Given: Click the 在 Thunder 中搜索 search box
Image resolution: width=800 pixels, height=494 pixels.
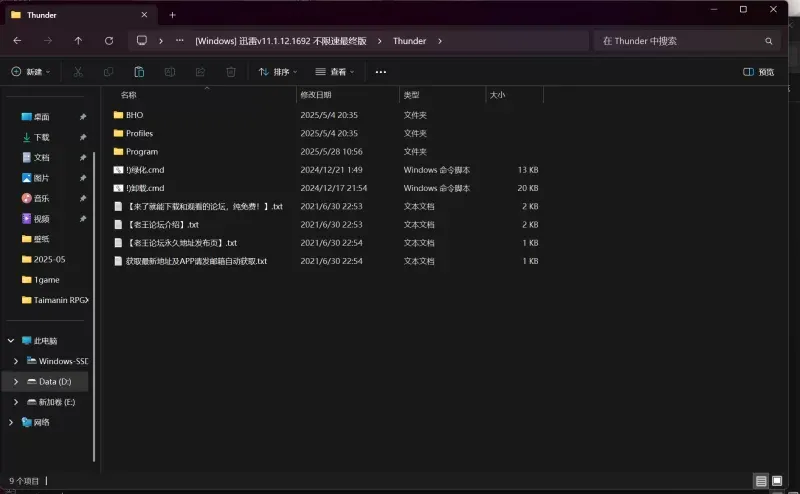Looking at the screenshot, I should click(x=678, y=41).
